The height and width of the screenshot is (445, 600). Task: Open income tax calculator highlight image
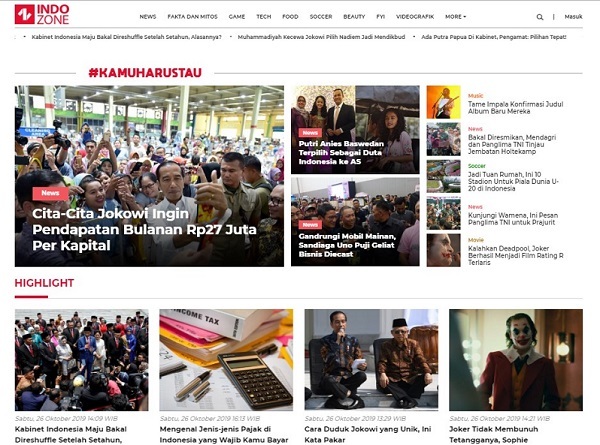pyautogui.click(x=226, y=360)
